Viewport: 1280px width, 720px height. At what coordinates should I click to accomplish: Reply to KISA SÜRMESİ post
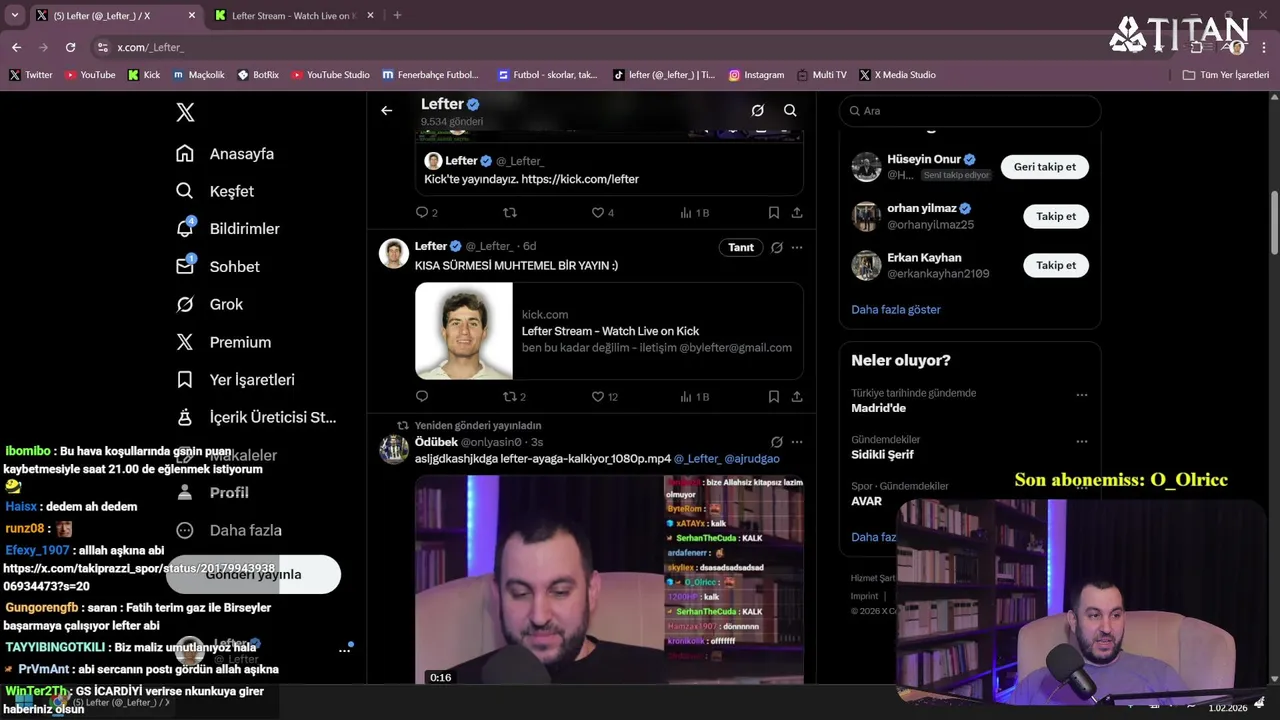click(422, 397)
